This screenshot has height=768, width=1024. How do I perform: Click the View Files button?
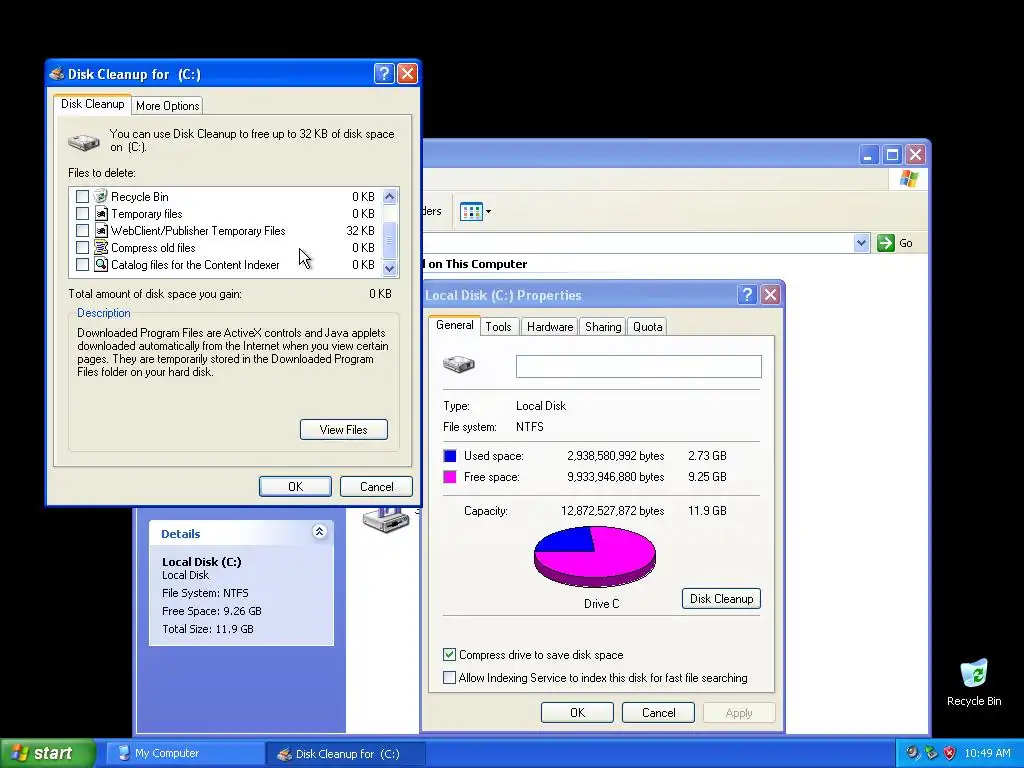pos(344,430)
